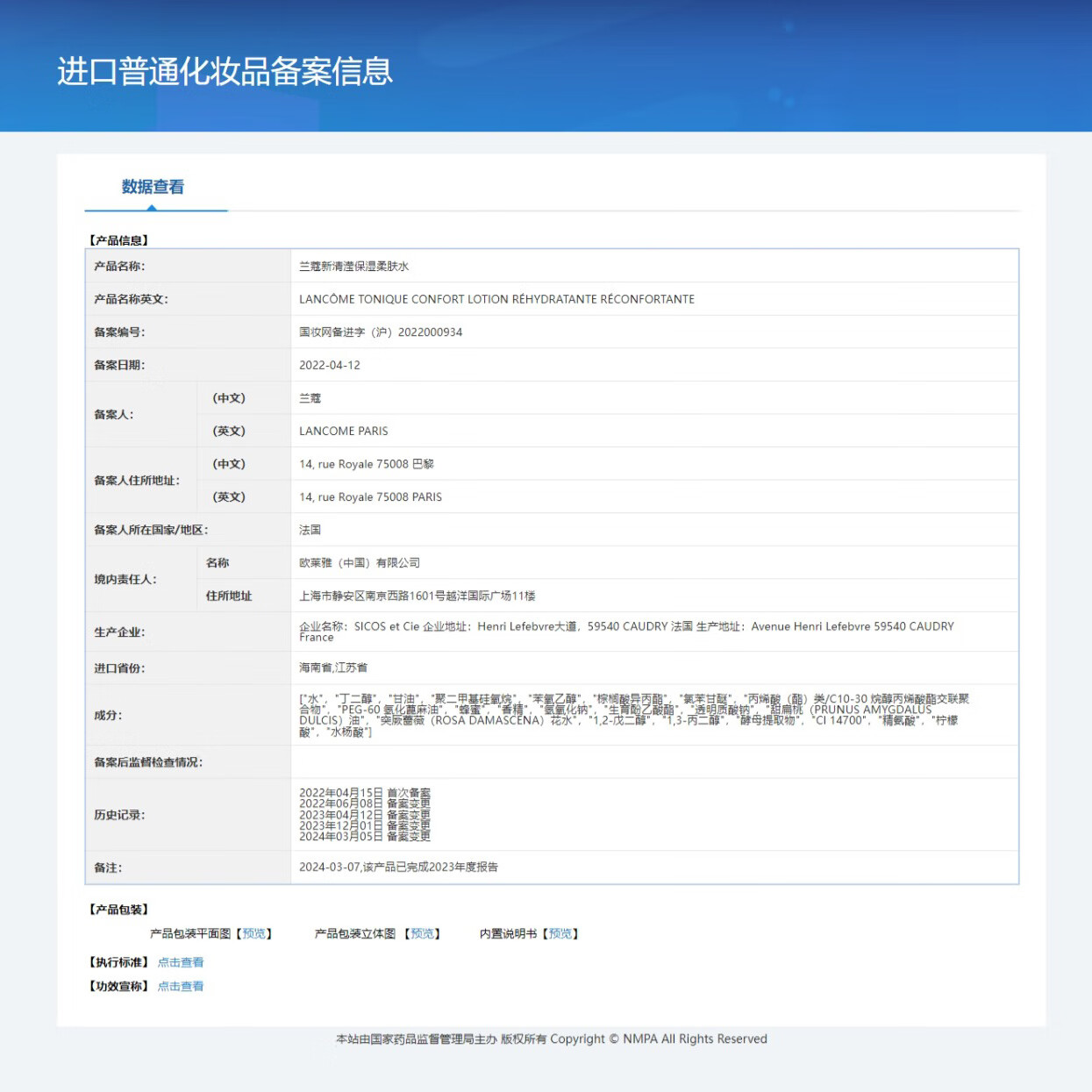This screenshot has width=1092, height=1092.
Task: Select the 数据查看 tab
Action: (153, 187)
